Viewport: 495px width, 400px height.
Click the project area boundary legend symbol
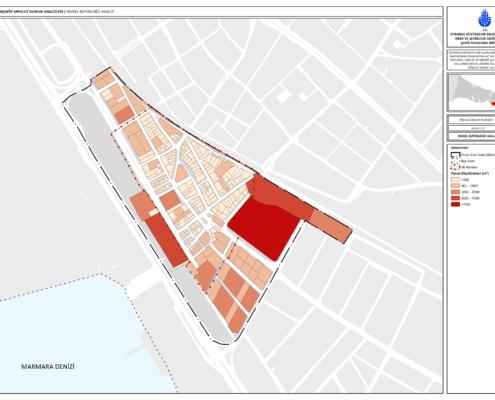[x=455, y=155]
